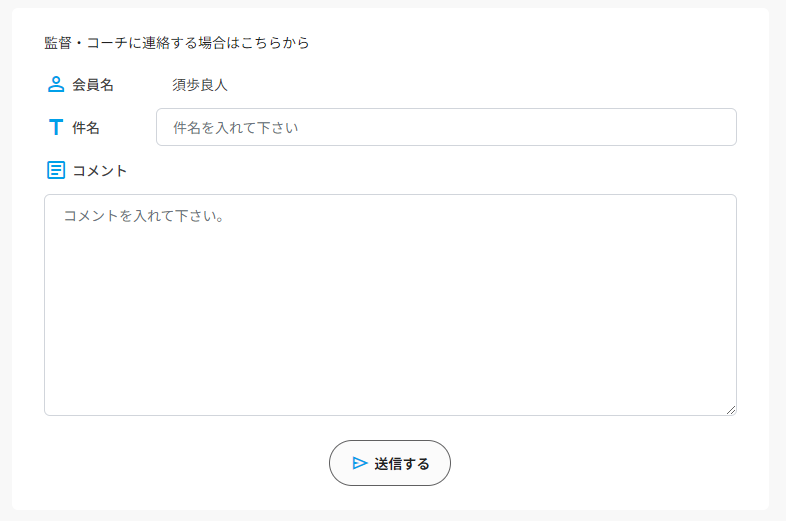786x521 pixels.
Task: Click the comment box resize handle
Action: tap(731, 410)
